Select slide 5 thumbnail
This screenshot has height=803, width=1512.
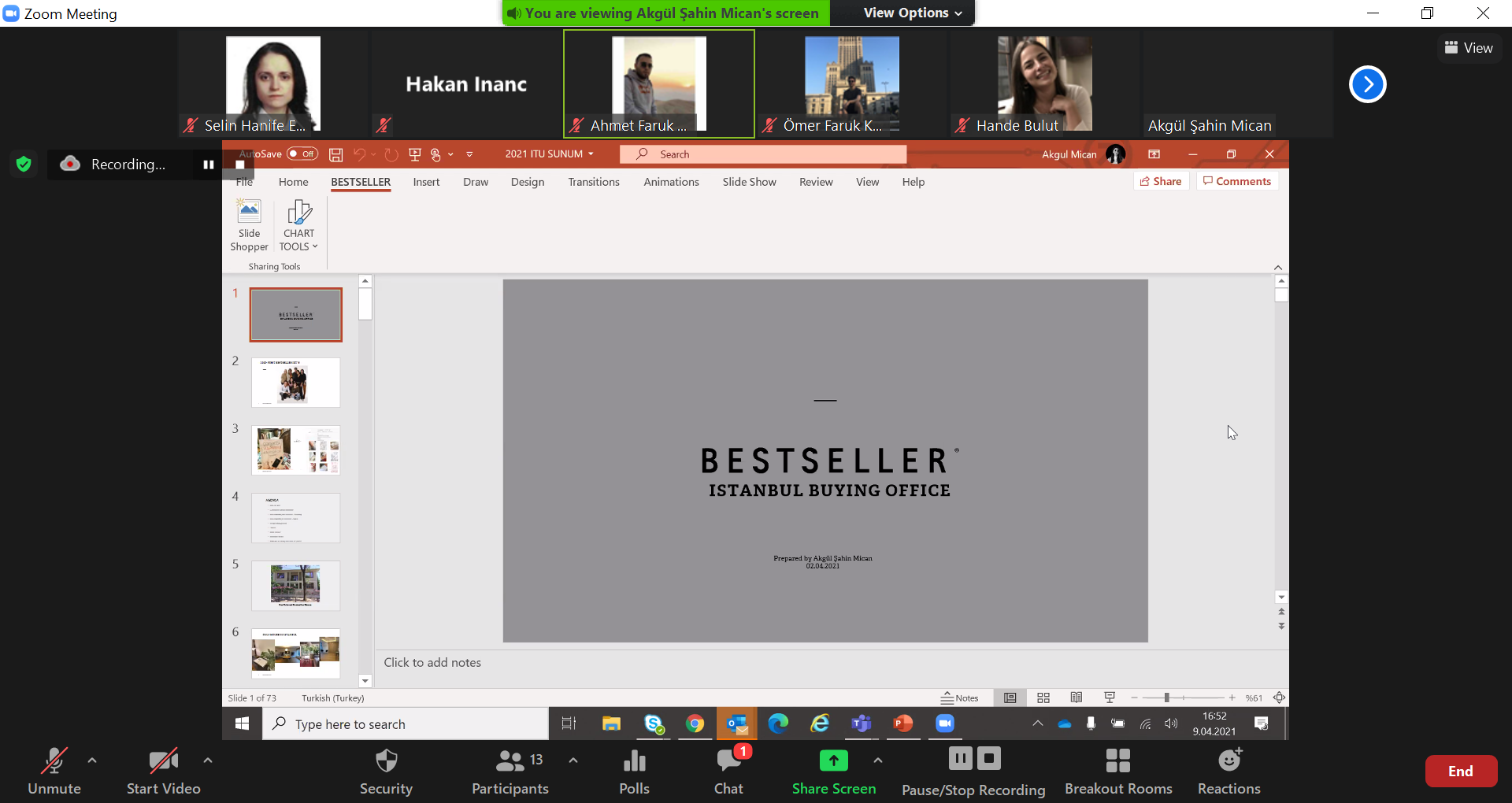coord(295,586)
